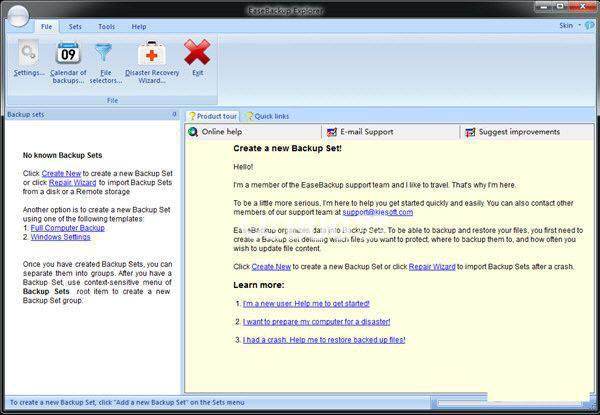The width and height of the screenshot is (600, 415).
Task: Pin the Backup sets panel
Action: click(x=174, y=114)
